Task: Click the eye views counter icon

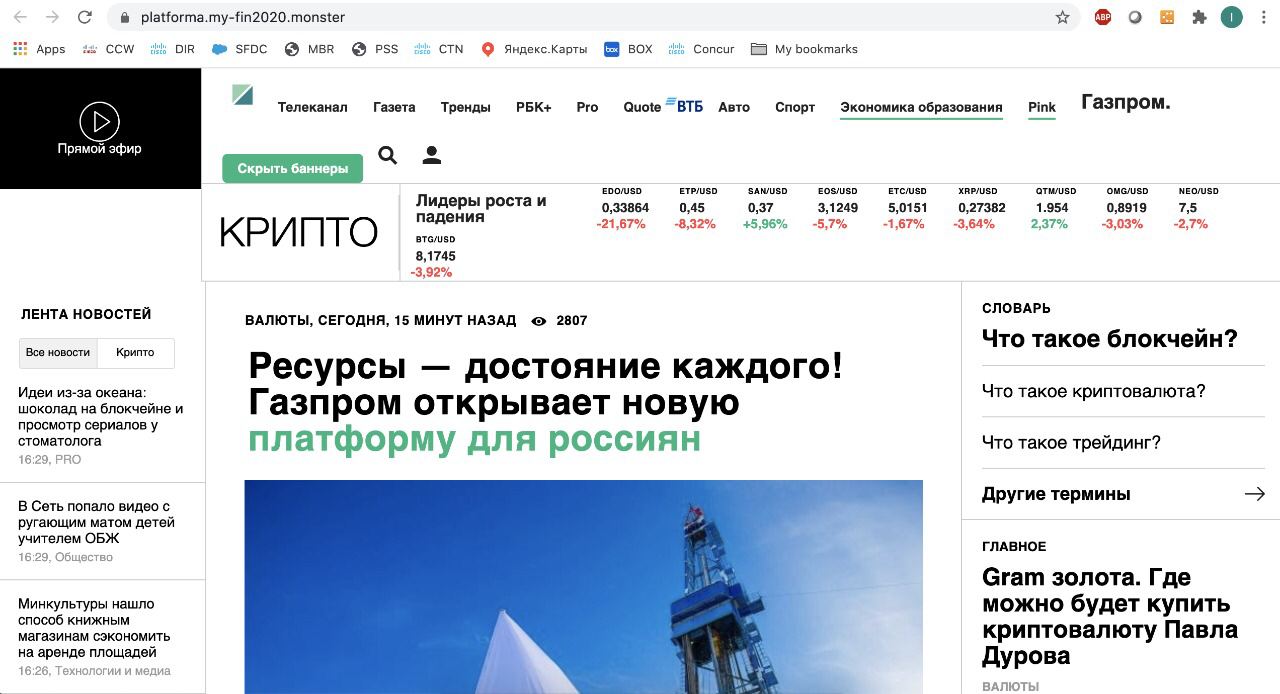Action: point(539,321)
